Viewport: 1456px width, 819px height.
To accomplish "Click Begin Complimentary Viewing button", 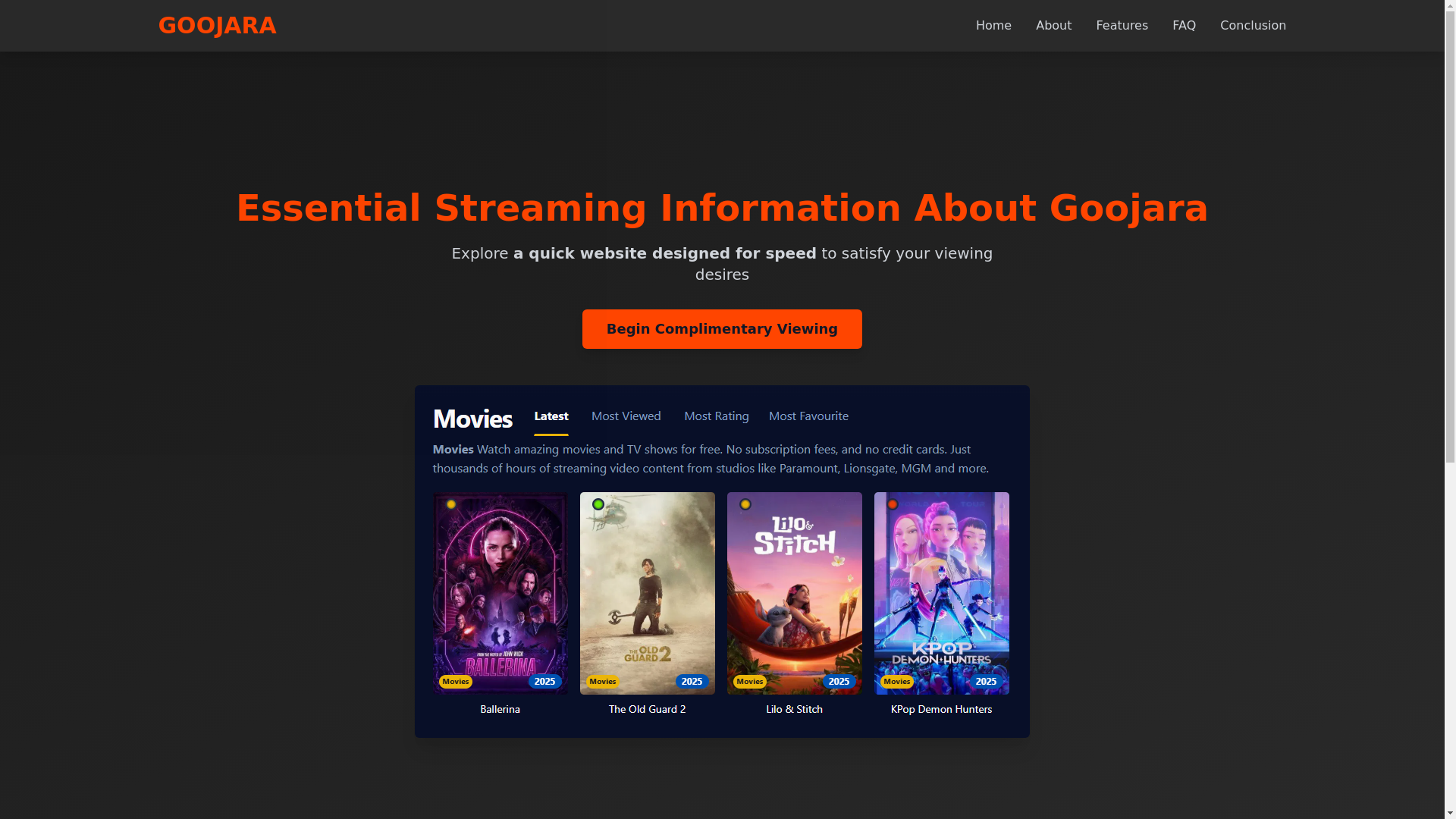I will tap(722, 329).
